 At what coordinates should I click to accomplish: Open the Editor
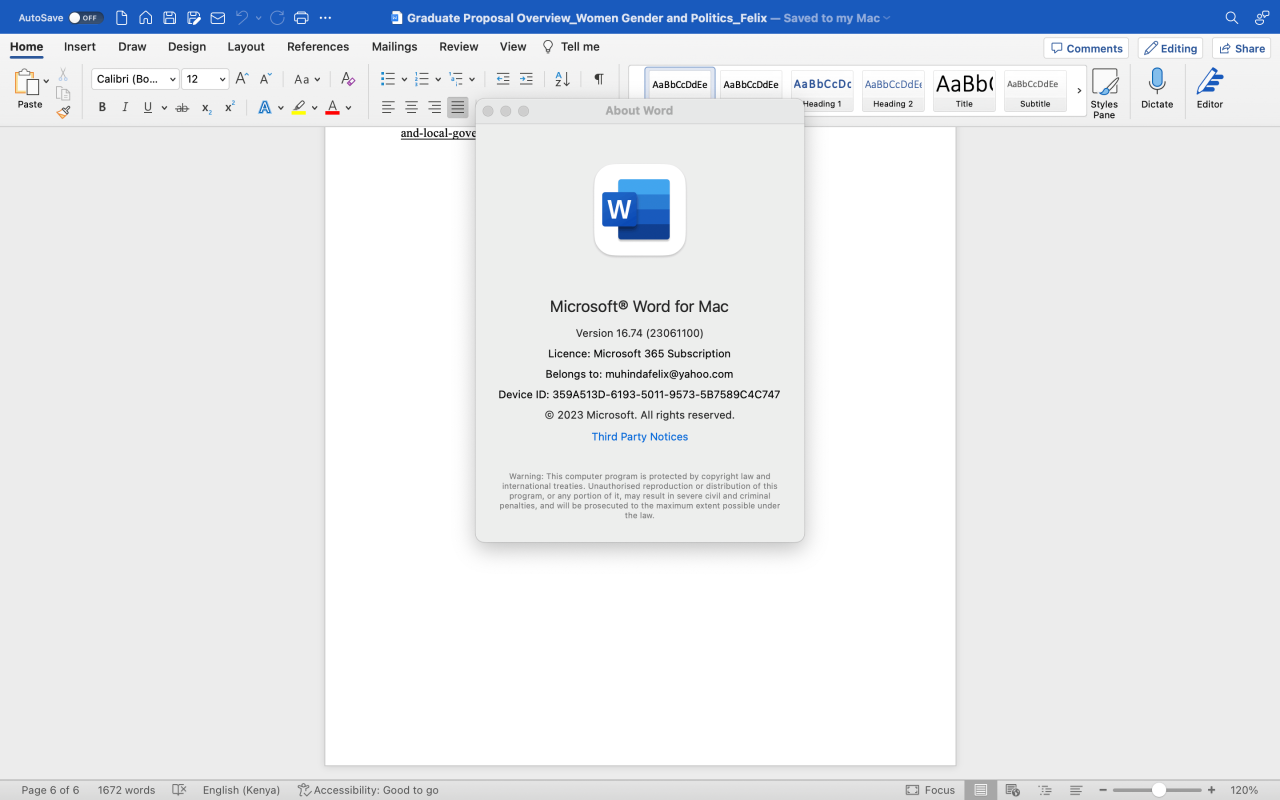coord(1210,89)
